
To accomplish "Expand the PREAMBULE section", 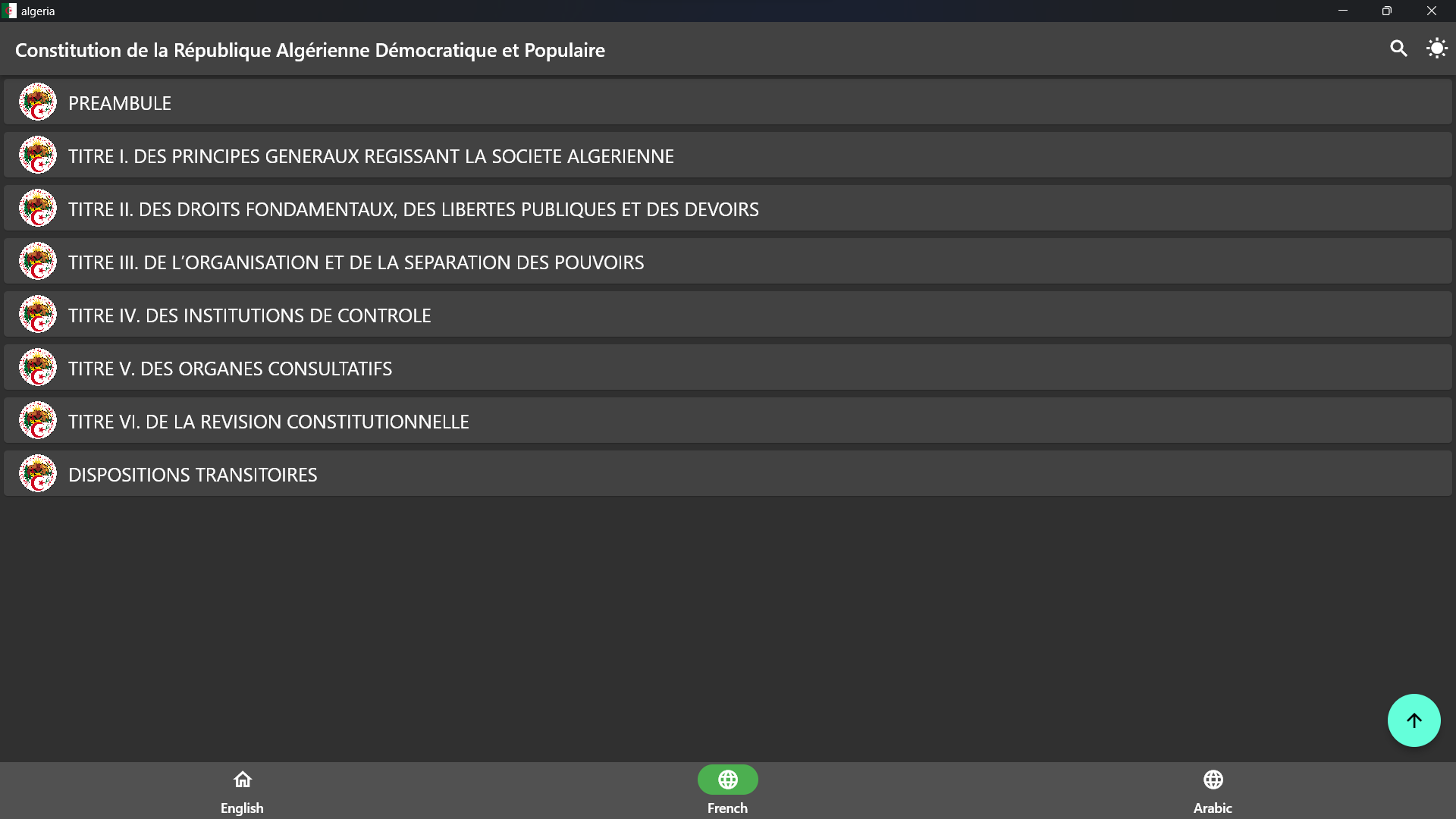I will point(120,103).
